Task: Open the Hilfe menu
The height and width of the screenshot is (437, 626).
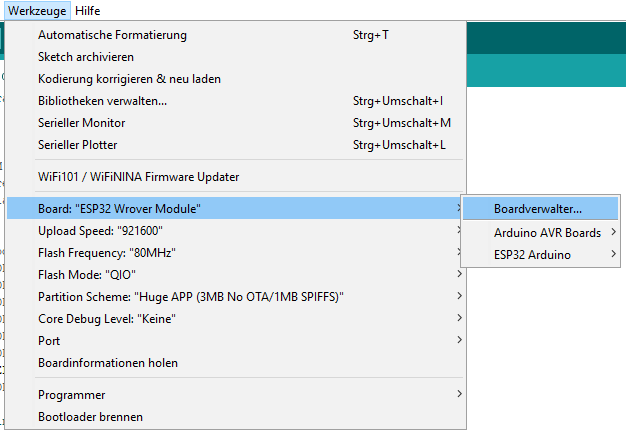Action: pos(87,11)
